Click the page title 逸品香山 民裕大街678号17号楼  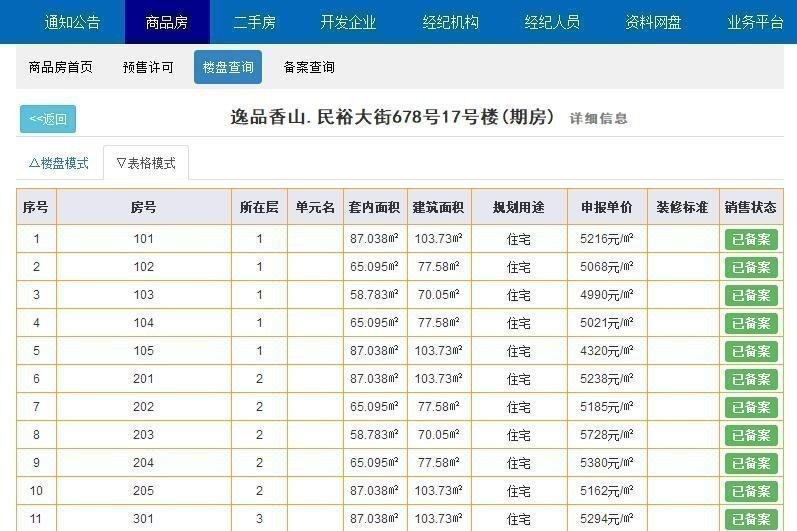392,117
